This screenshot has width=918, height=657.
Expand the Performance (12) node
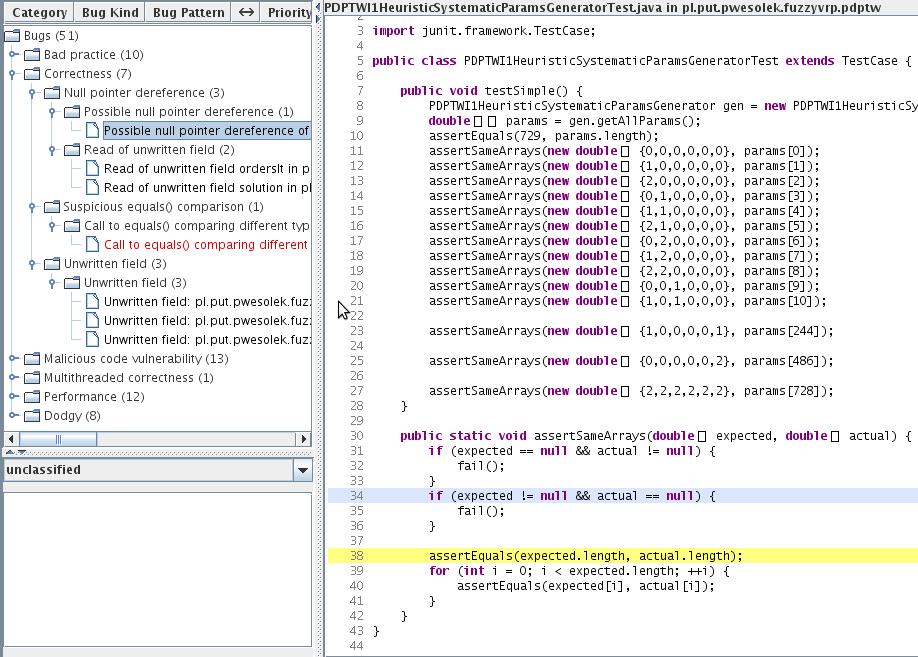[x=13, y=396]
